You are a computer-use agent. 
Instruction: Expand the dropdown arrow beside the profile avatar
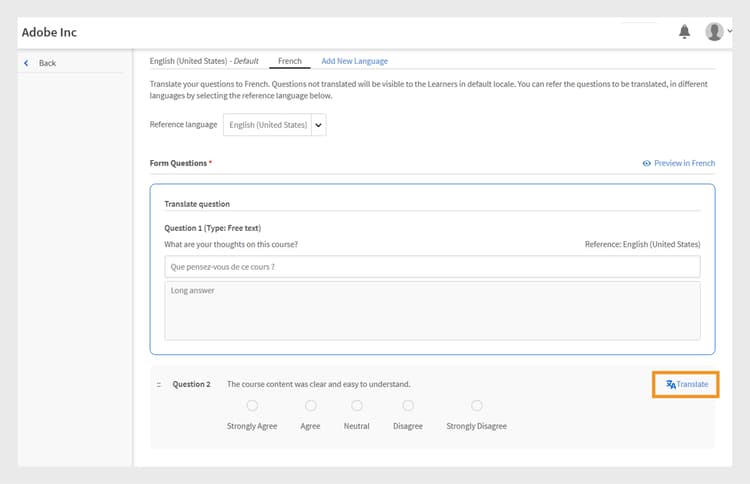pyautogui.click(x=730, y=32)
